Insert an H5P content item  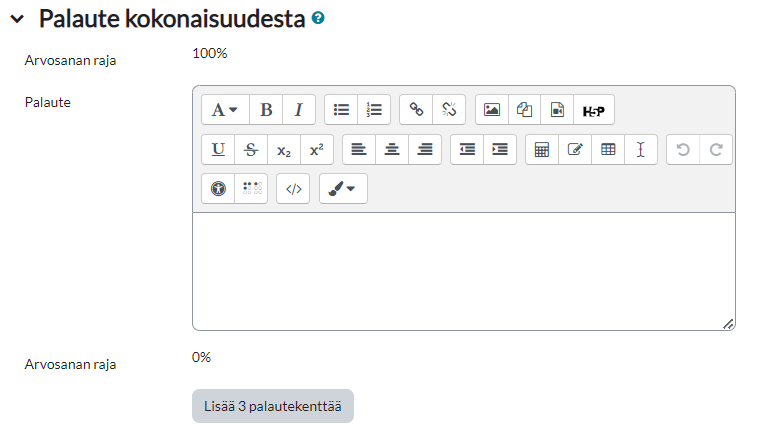pos(594,110)
